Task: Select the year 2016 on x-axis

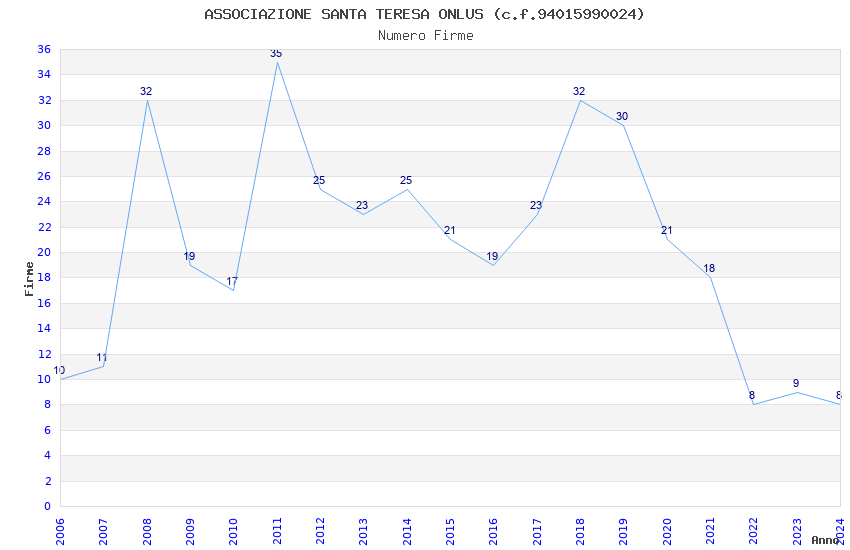Action: point(493,531)
